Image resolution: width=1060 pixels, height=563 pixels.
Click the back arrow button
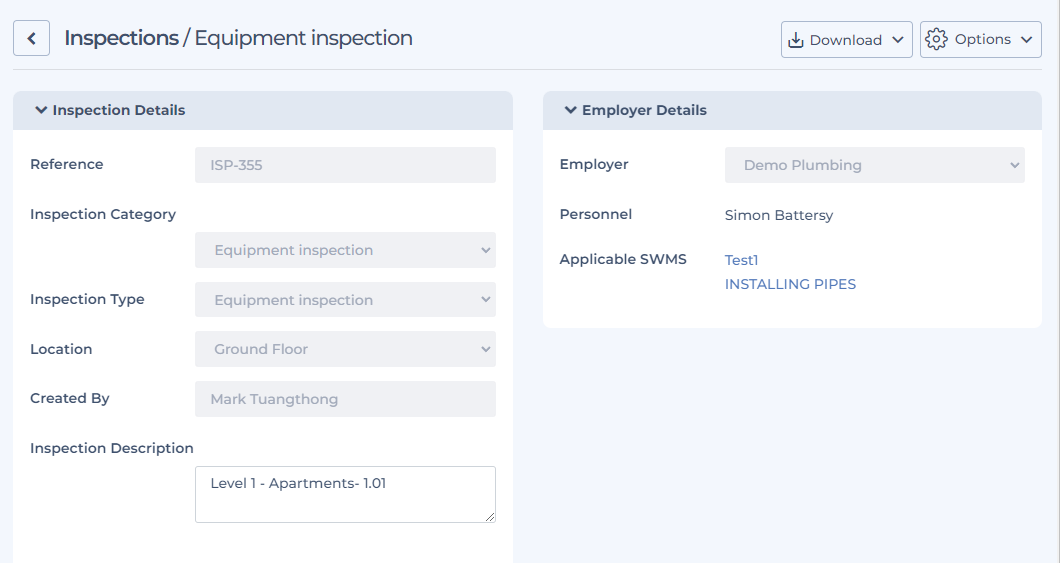[31, 39]
